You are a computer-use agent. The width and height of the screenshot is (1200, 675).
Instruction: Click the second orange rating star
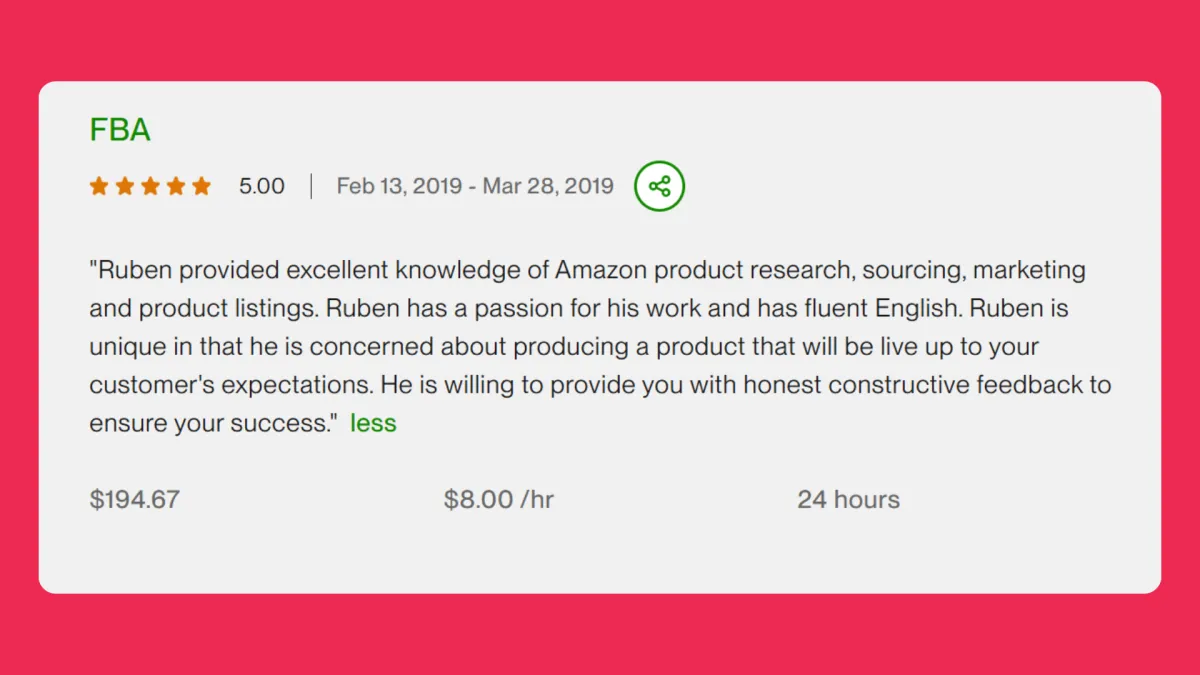[125, 186]
